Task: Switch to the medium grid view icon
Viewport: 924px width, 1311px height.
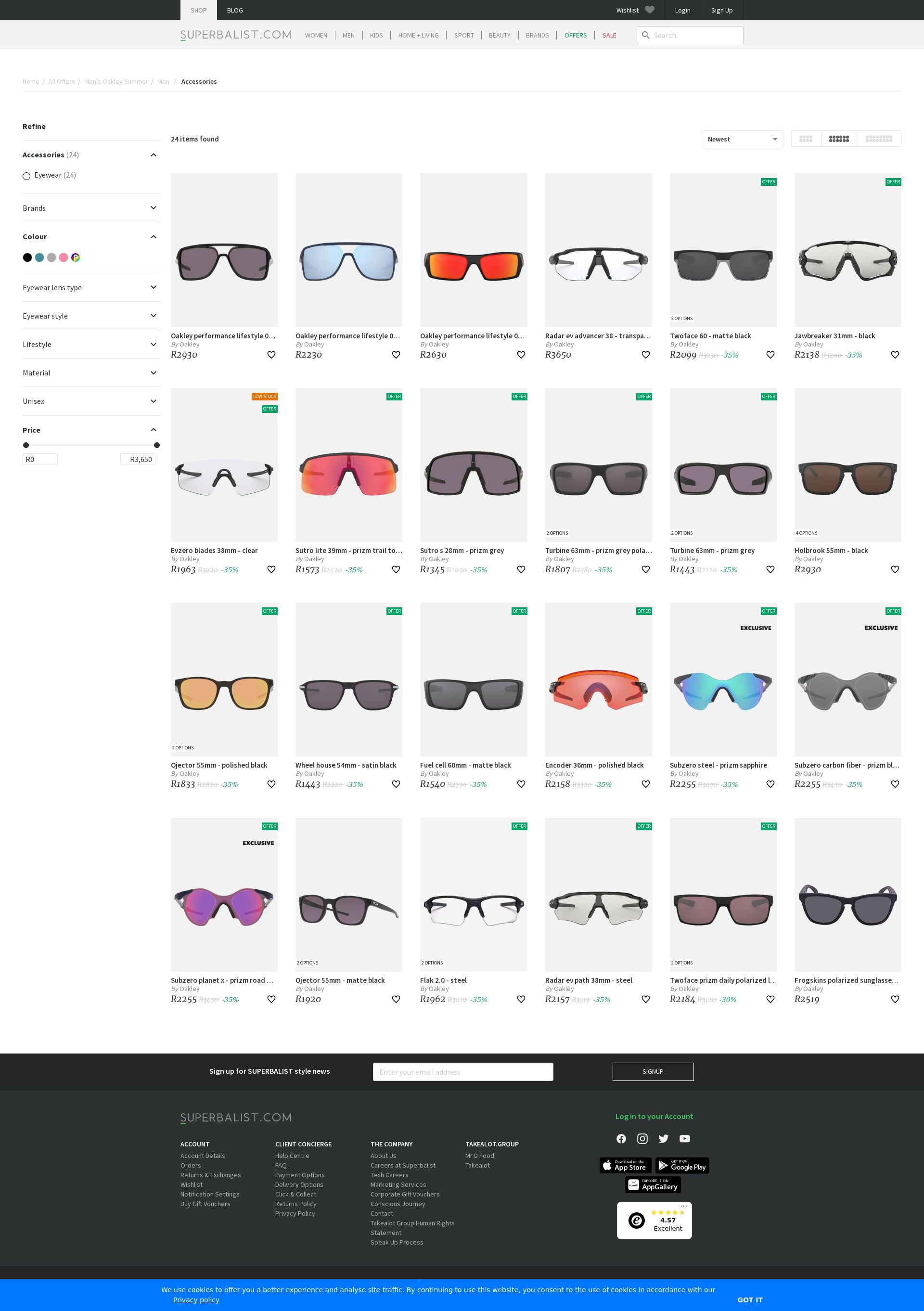Action: (839, 139)
